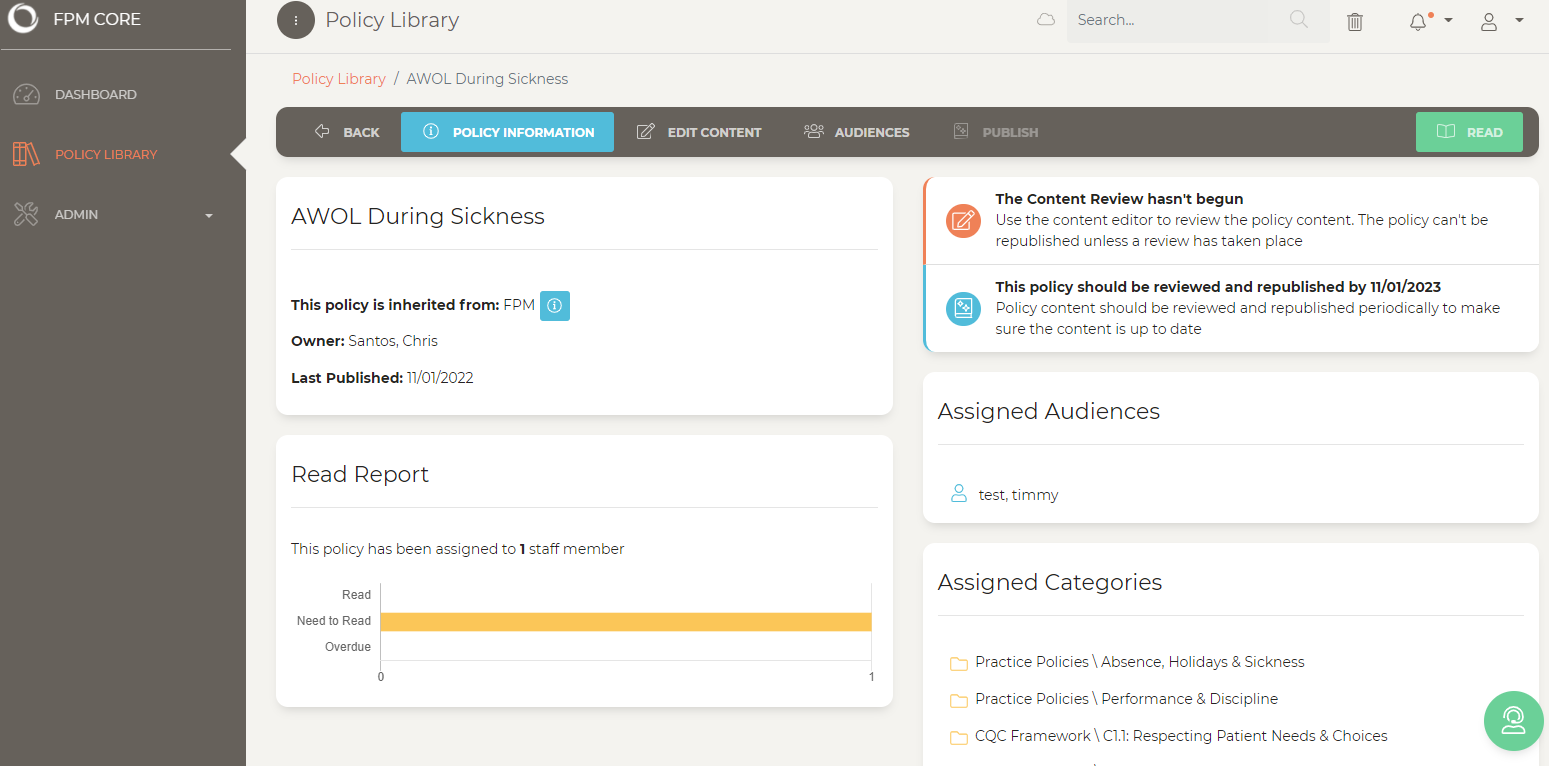This screenshot has width=1549, height=766.
Task: Click the person icon beside test, timmy
Action: pos(959,494)
